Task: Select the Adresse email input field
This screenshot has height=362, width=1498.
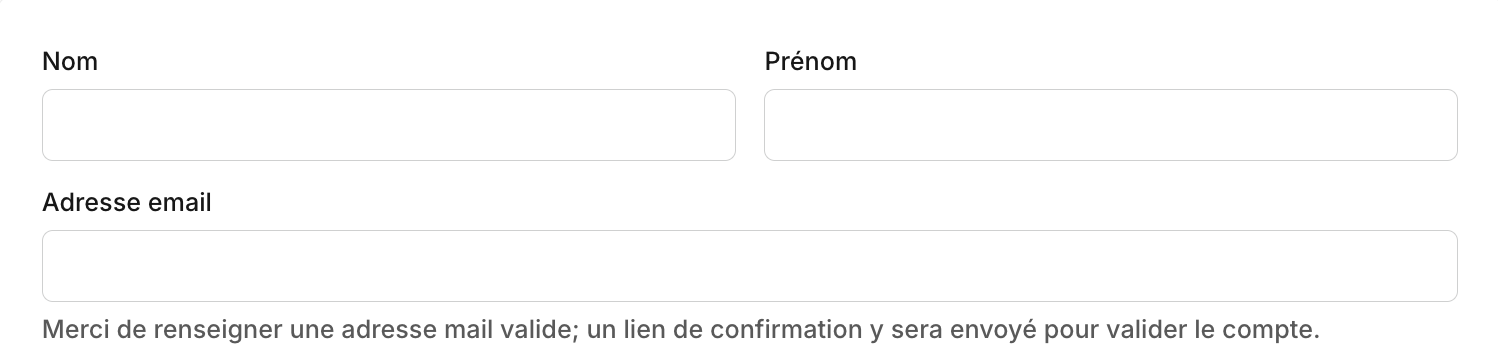Action: (750, 266)
